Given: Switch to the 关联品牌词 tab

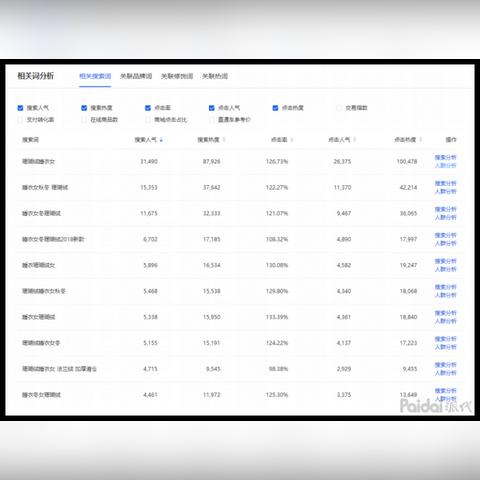Looking at the screenshot, I should pos(136,76).
